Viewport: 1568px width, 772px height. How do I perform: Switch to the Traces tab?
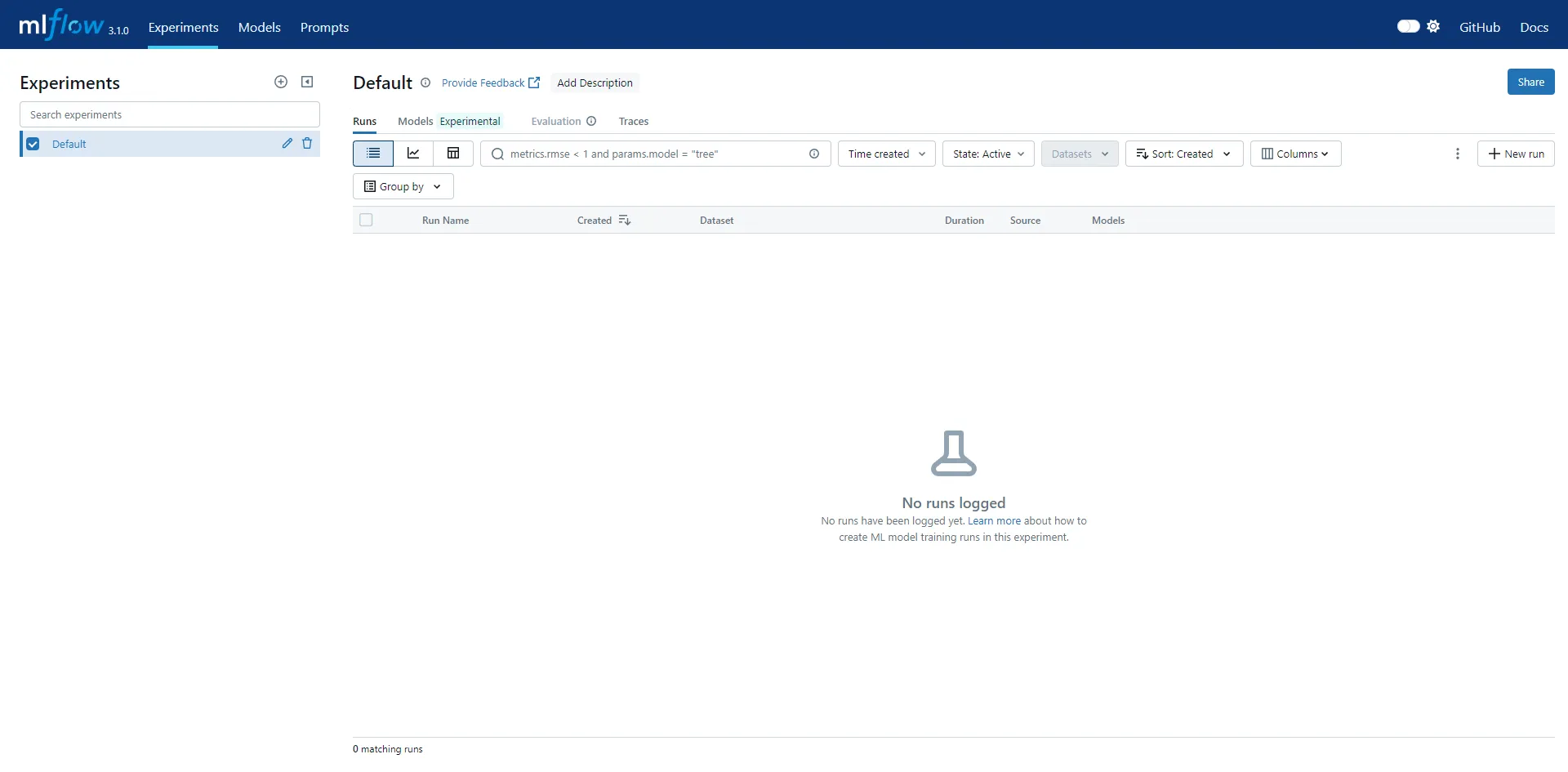tap(634, 121)
